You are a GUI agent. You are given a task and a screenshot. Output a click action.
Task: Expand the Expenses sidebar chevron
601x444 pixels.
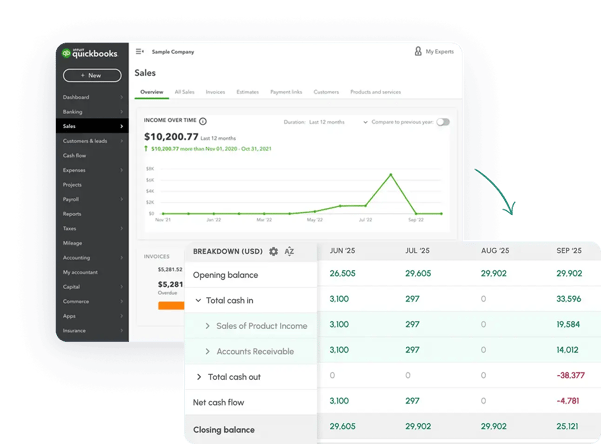pyautogui.click(x=122, y=170)
